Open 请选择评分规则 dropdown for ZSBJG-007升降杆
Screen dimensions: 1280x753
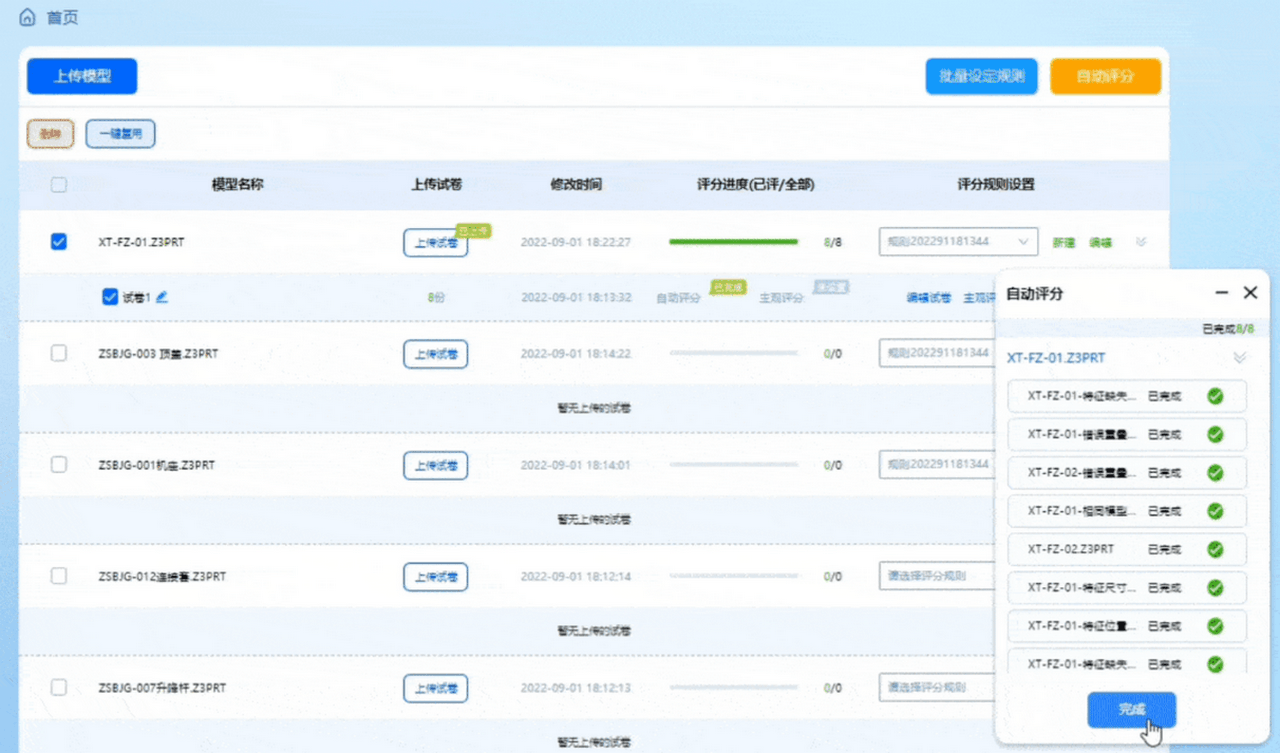coord(937,688)
